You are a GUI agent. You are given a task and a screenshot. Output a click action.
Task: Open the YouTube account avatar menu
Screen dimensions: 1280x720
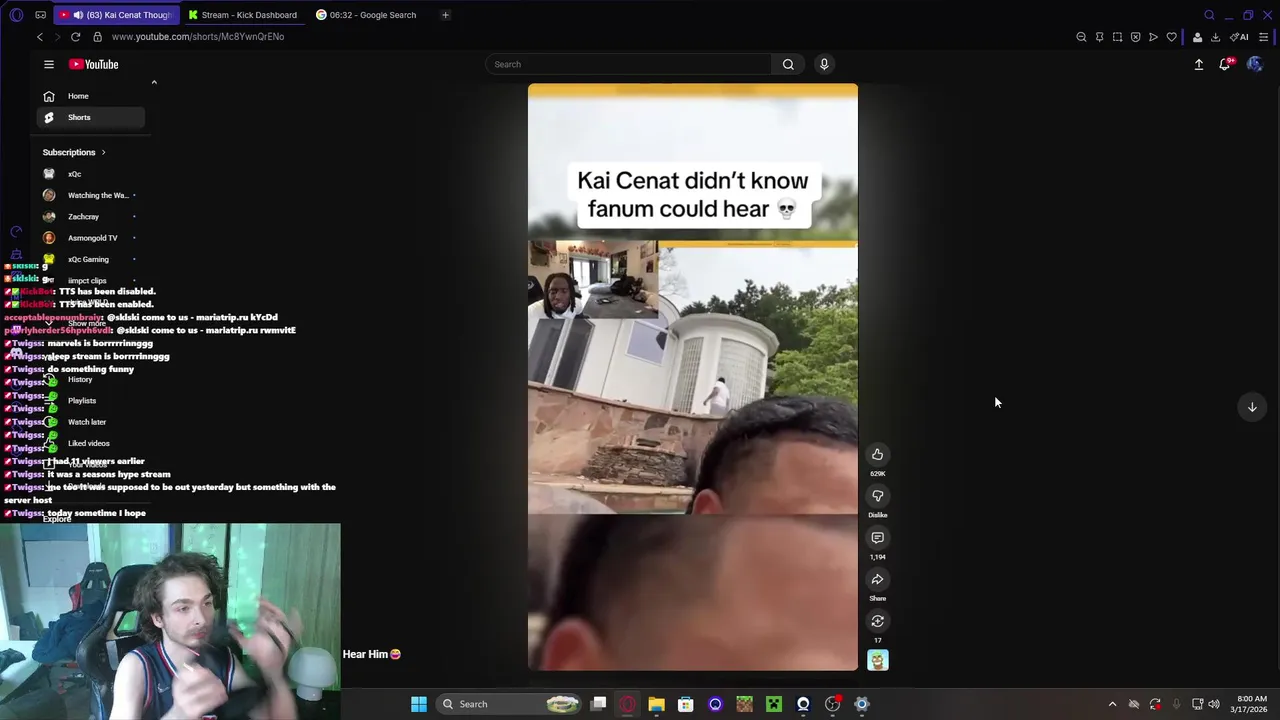[1255, 64]
